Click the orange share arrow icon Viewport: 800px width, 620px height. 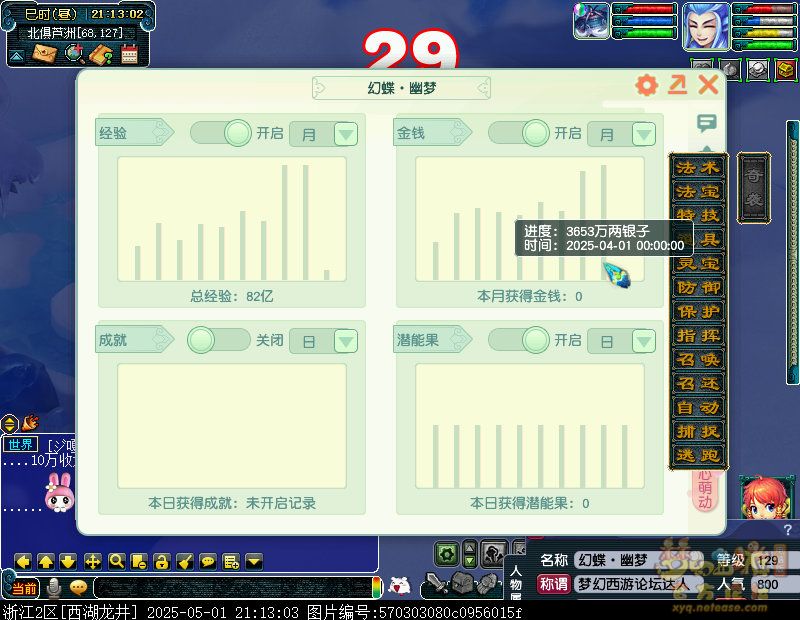tap(678, 85)
